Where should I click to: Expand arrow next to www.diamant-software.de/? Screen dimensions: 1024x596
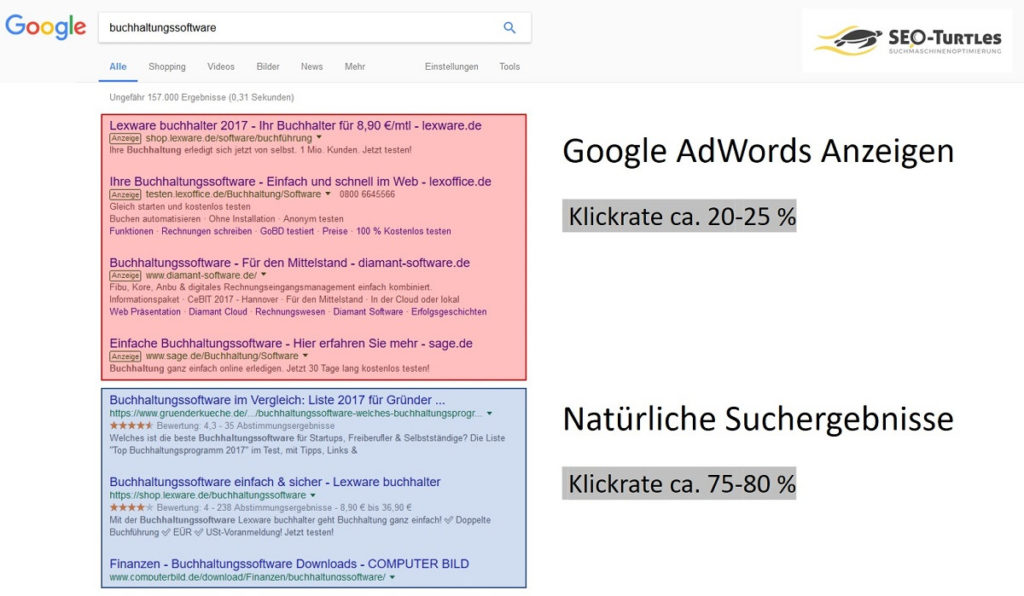click(264, 275)
